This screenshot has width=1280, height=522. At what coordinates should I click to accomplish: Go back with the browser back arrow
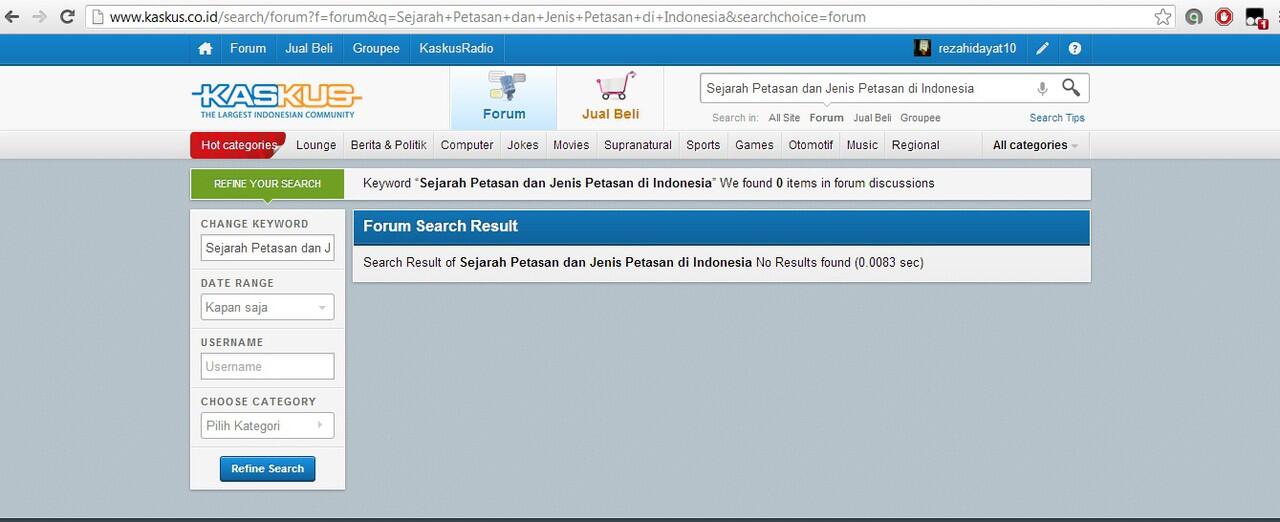(12, 17)
